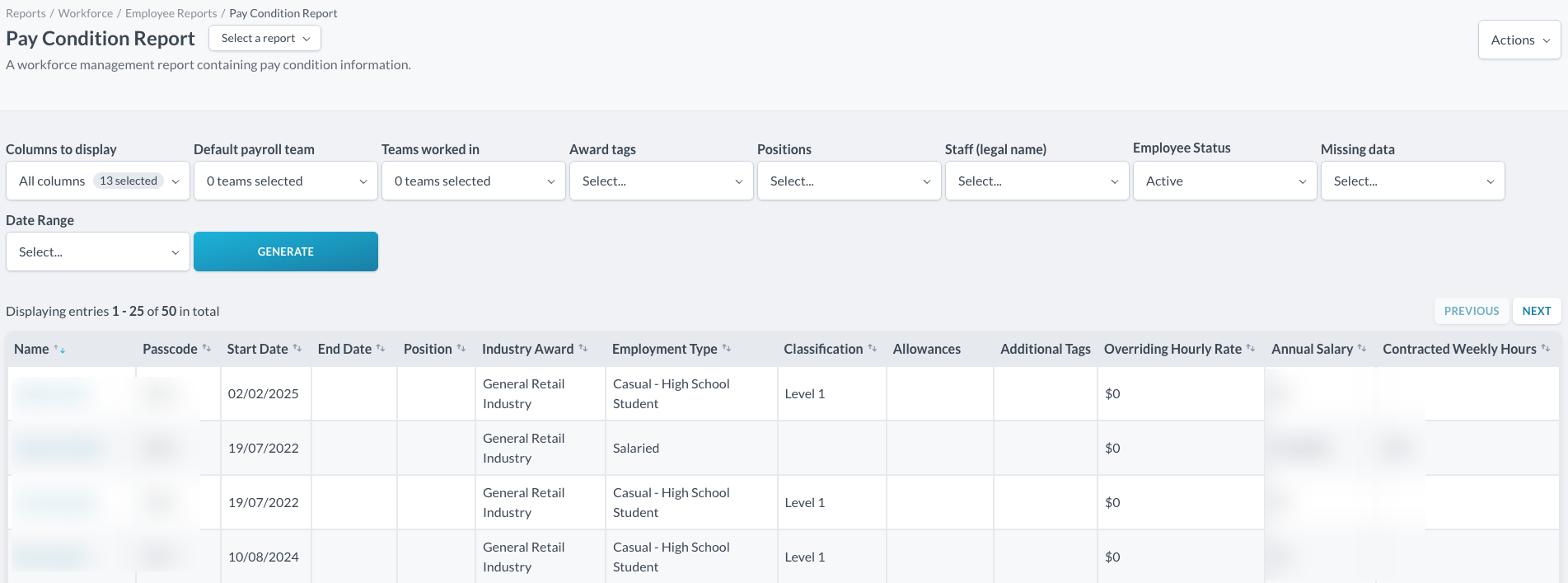Click the GENERATE button
This screenshot has height=583, width=1568.
pos(286,252)
